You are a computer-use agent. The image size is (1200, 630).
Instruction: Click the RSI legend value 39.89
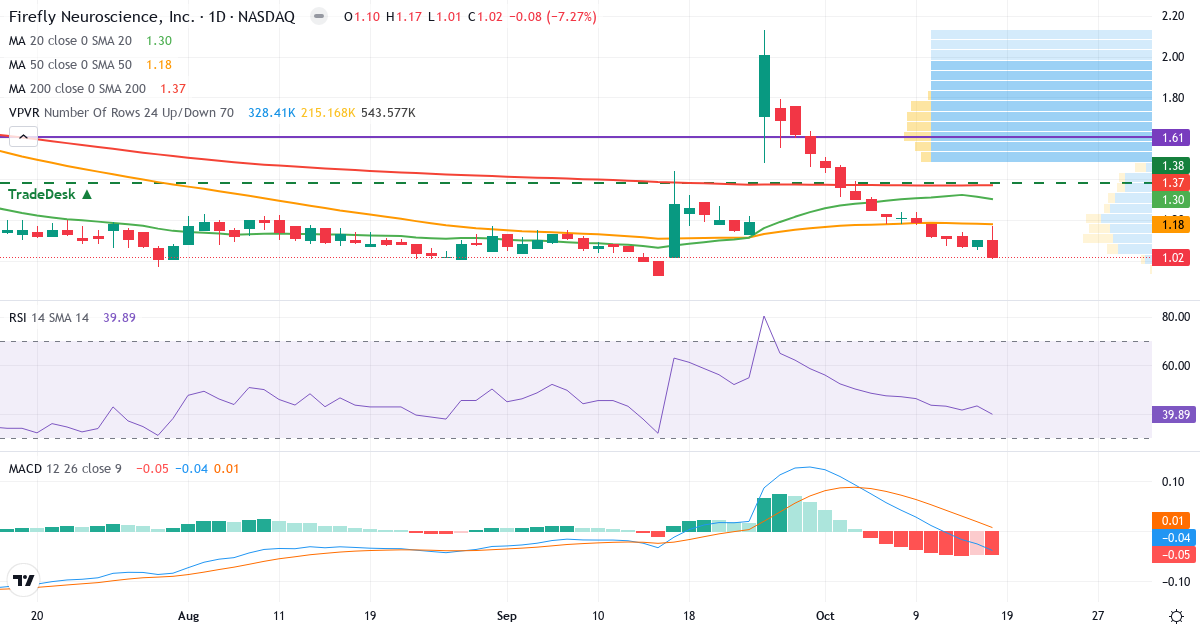pyautogui.click(x=119, y=317)
